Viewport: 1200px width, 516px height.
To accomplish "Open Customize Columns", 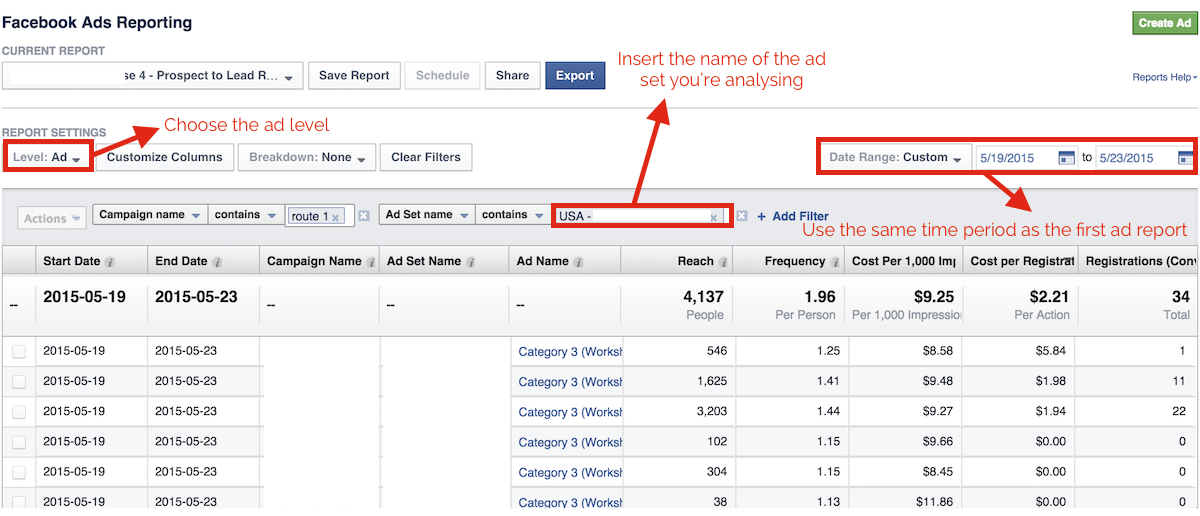I will coord(165,158).
